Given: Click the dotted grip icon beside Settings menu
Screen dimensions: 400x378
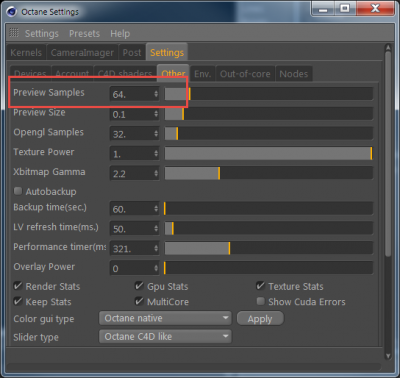Looking at the screenshot, I should click(x=14, y=33).
